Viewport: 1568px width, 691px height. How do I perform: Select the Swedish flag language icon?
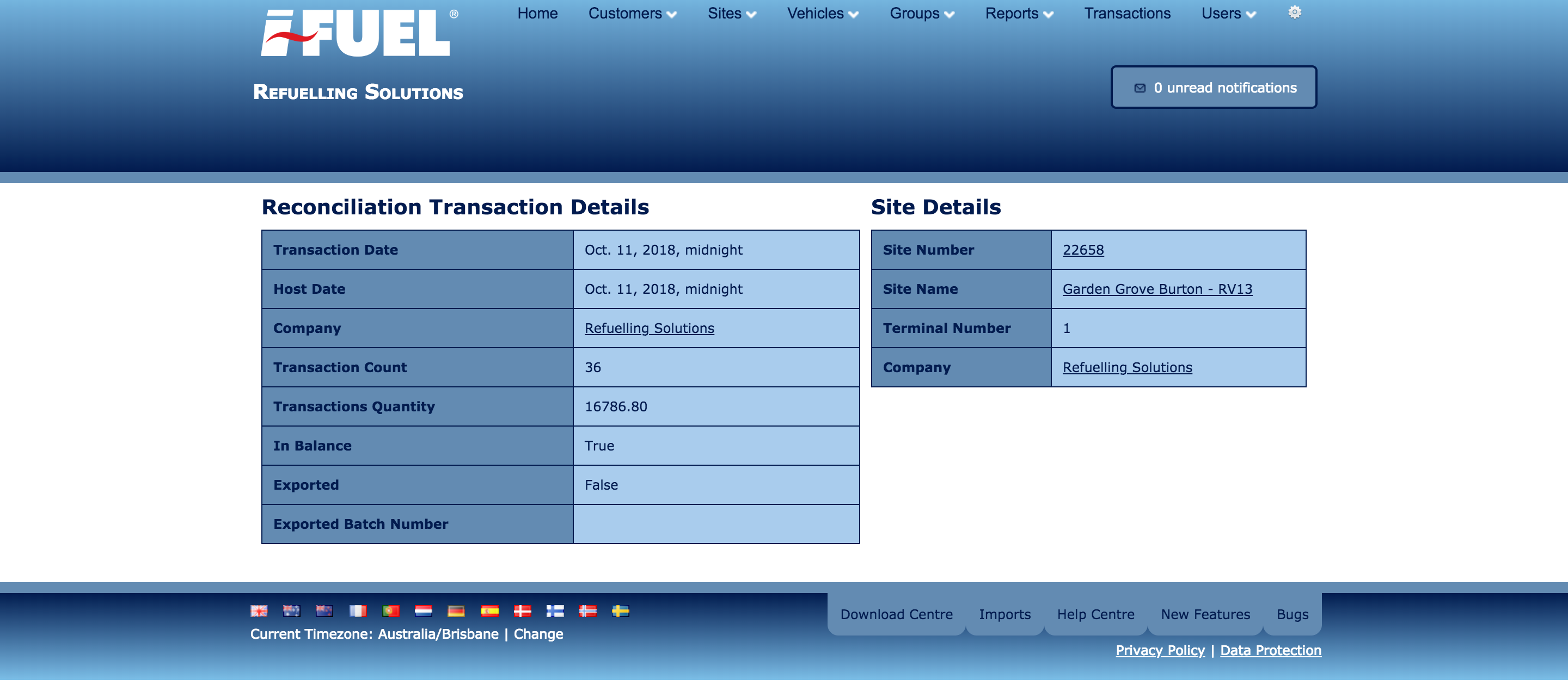620,610
